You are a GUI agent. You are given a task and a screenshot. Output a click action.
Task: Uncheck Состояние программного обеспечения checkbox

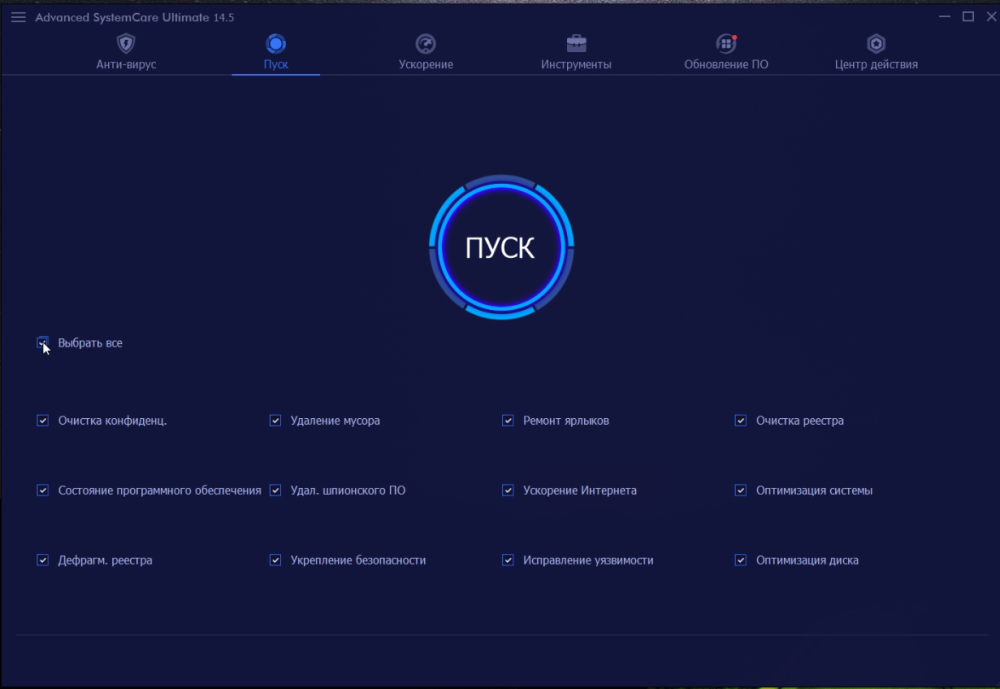pyautogui.click(x=43, y=491)
